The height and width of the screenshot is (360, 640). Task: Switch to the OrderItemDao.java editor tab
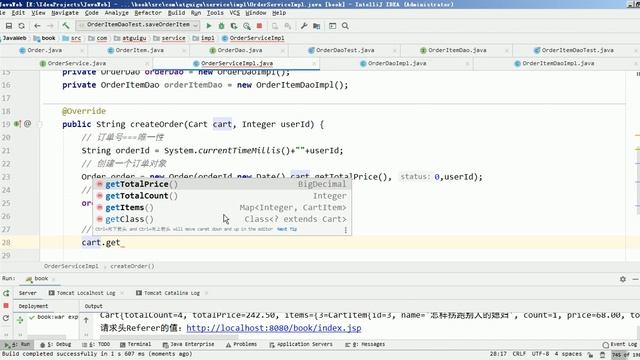457,50
